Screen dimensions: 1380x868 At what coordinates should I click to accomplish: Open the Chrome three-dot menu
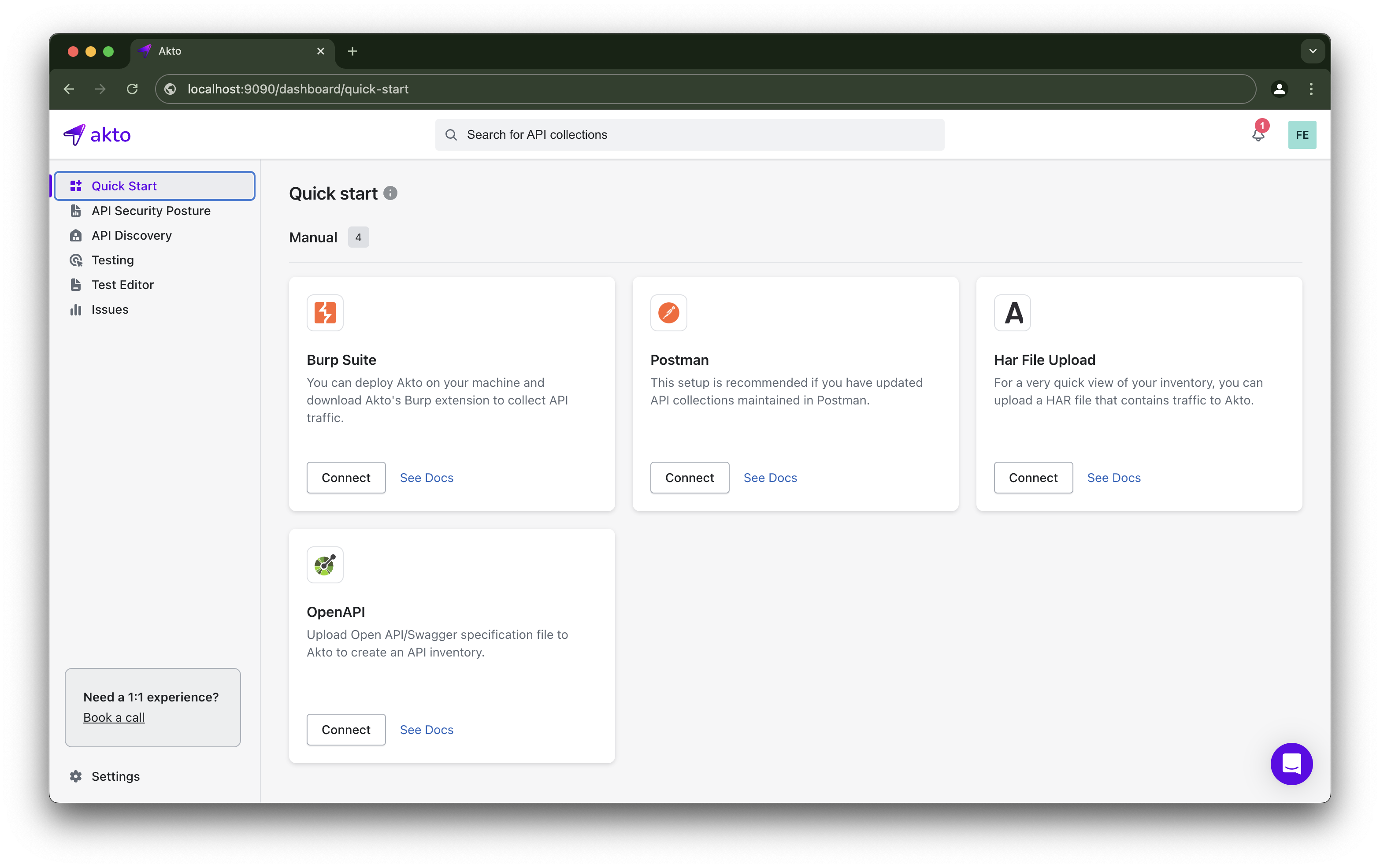1311,89
